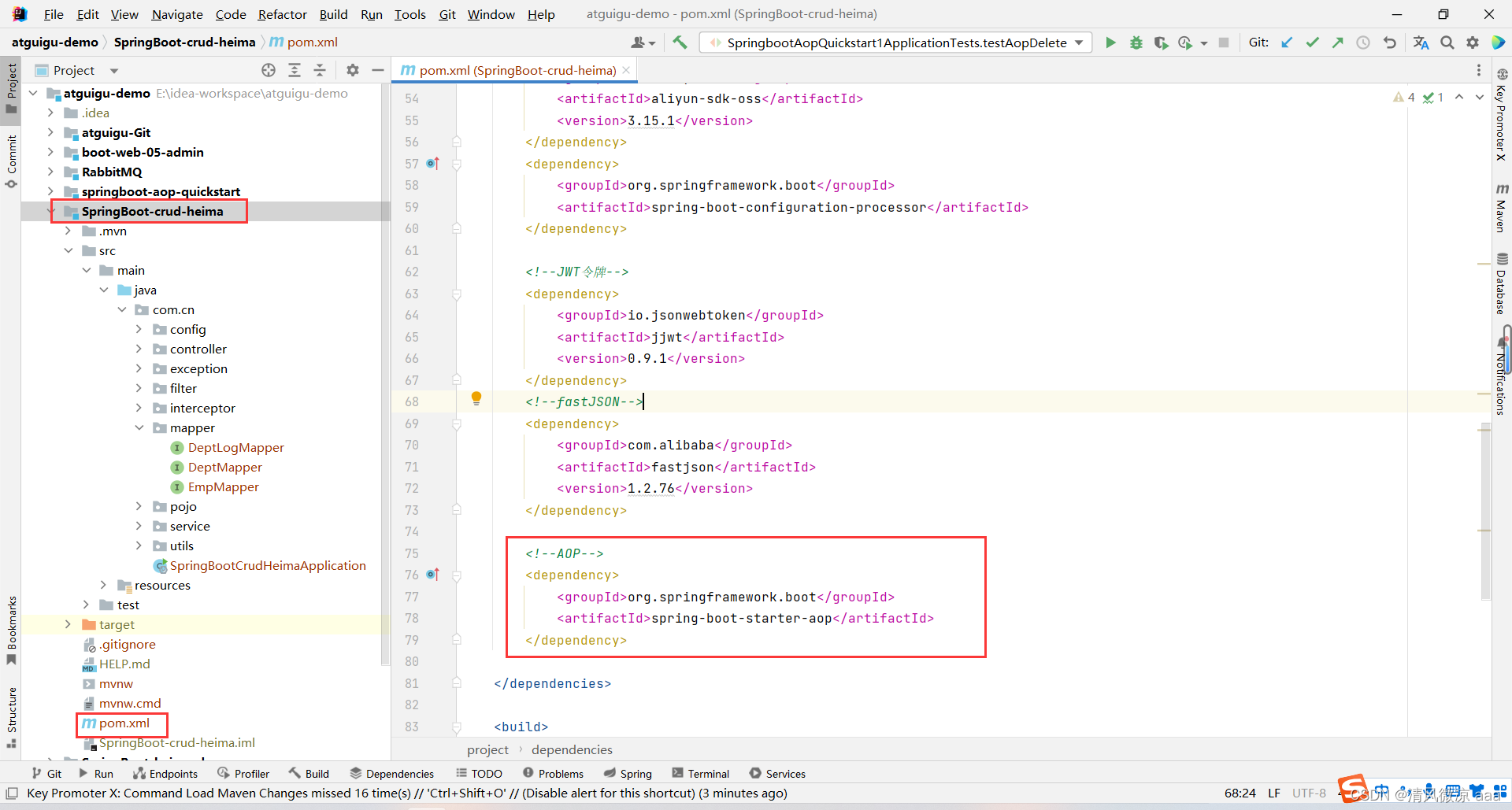Open Project panel options gear
Viewport: 1512px width, 810px height.
pyautogui.click(x=353, y=70)
